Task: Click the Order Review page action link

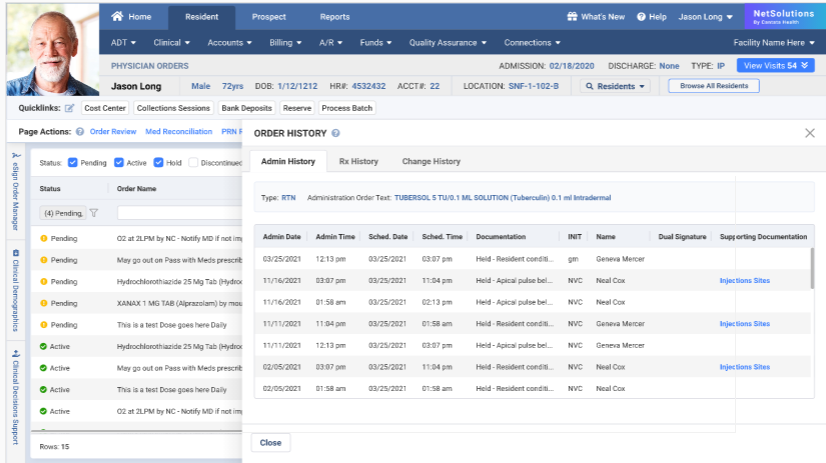Action: click(113, 132)
